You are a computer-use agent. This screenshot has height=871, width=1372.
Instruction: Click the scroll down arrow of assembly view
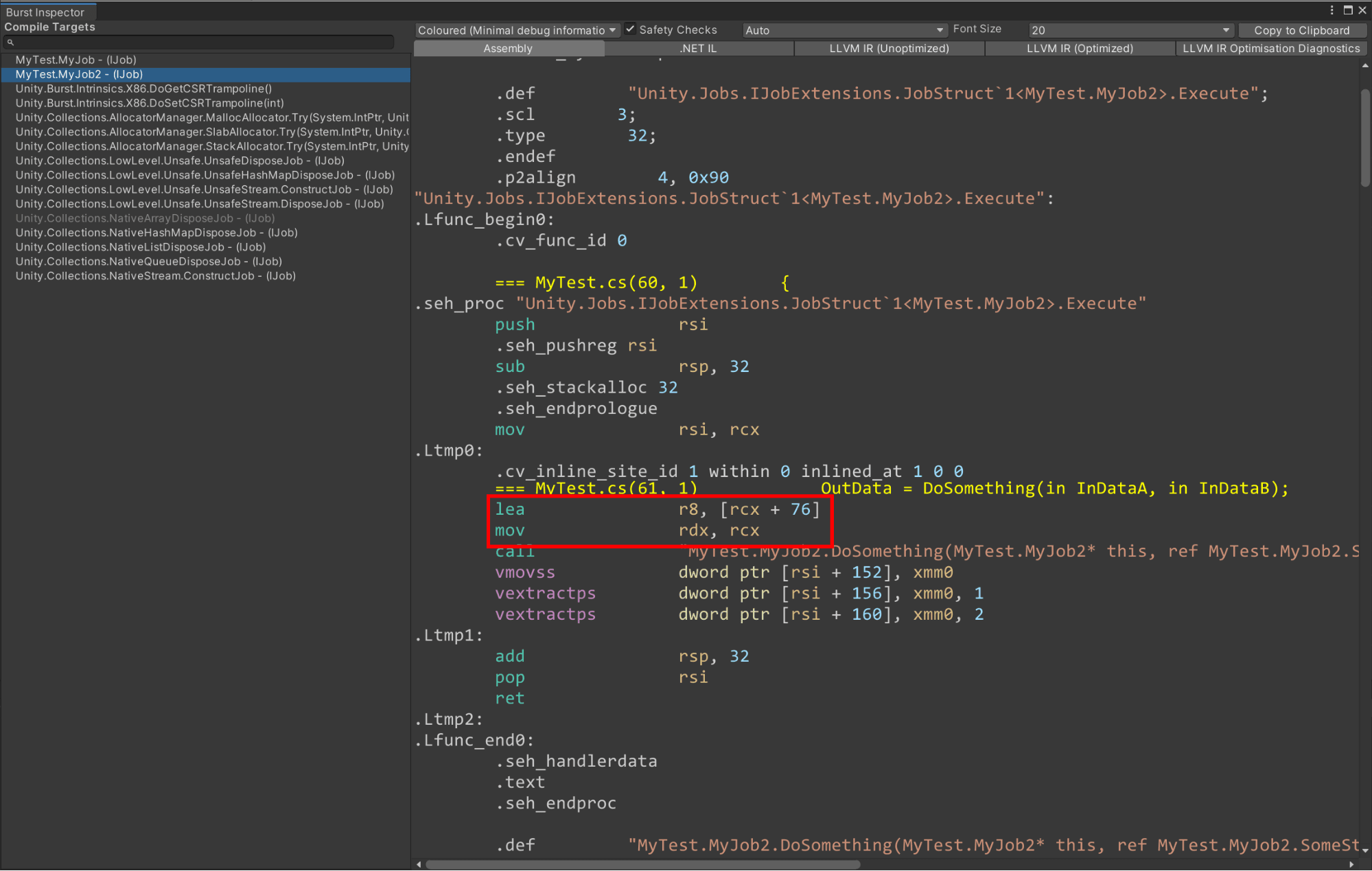pos(1365,850)
